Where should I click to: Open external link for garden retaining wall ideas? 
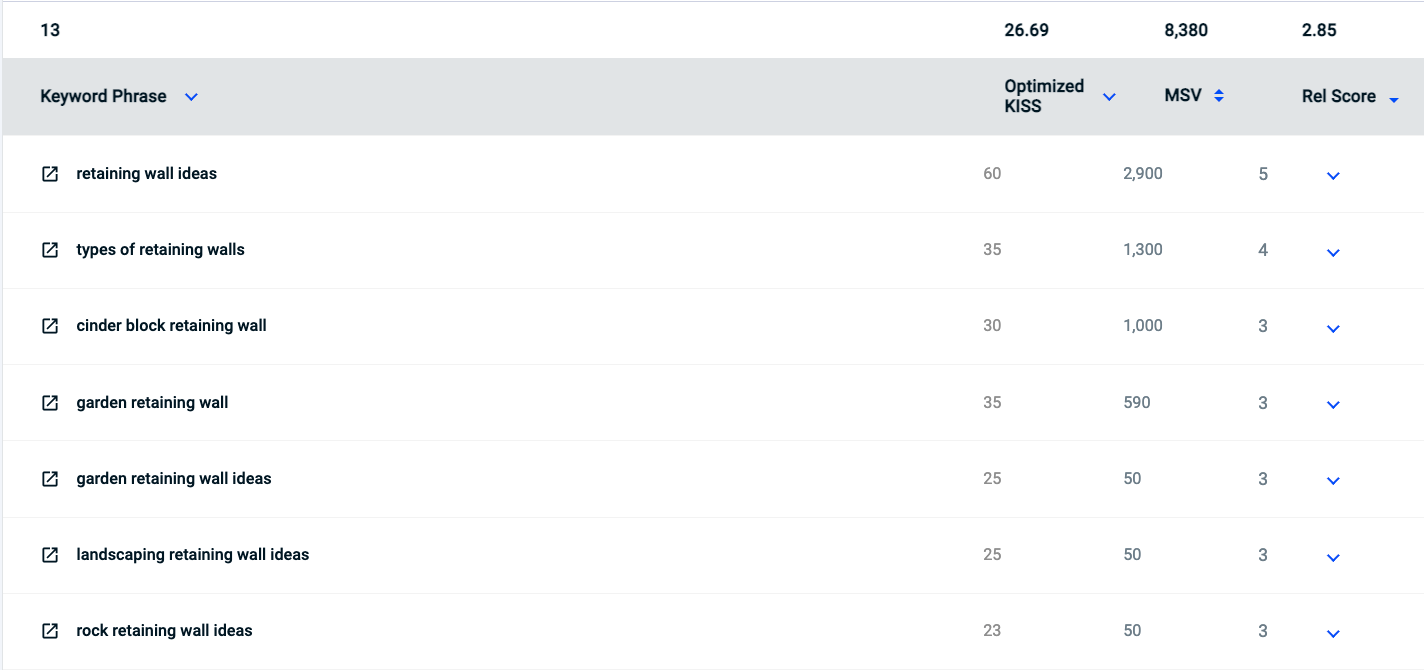point(50,479)
